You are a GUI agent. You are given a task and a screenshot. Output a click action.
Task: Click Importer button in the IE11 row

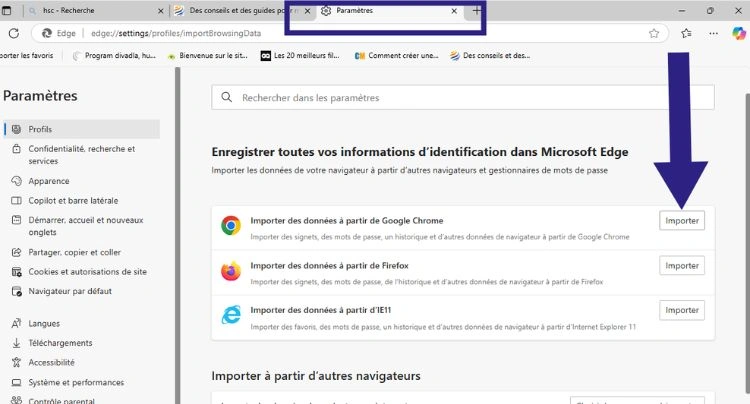click(x=682, y=310)
